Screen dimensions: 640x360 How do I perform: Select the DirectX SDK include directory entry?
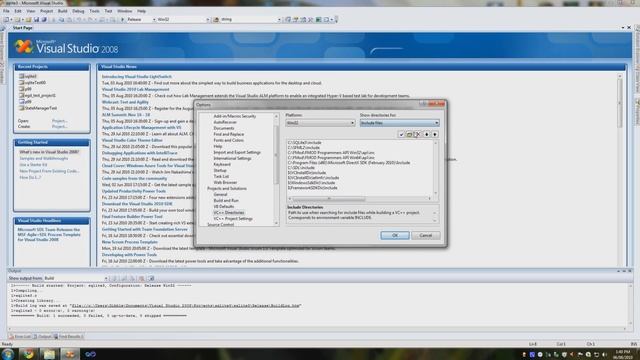pyautogui.click(x=349, y=162)
